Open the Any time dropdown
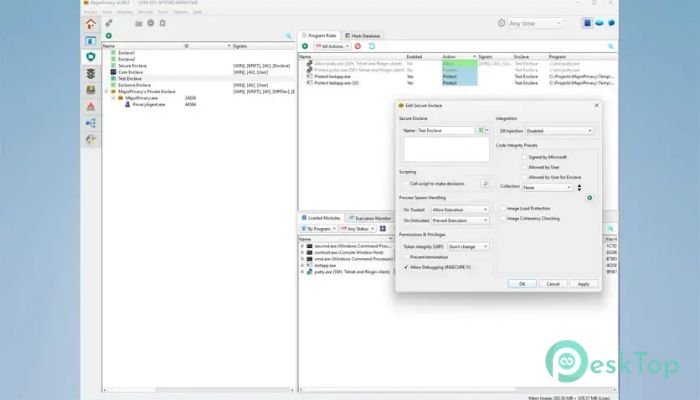Viewport: 700px width, 400px height. pyautogui.click(x=535, y=23)
